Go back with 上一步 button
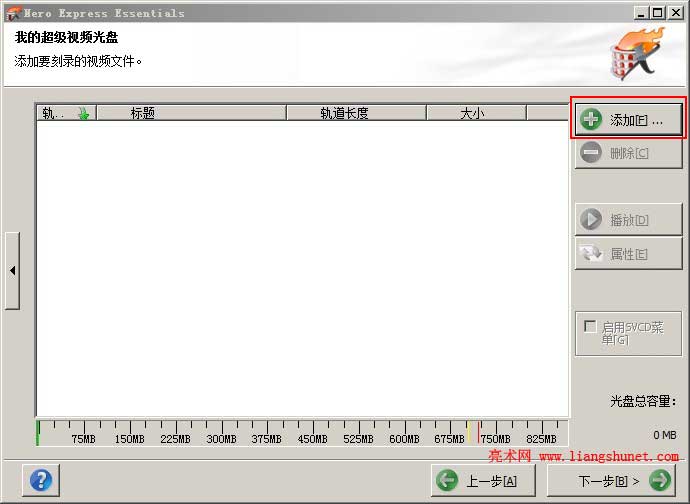 (x=483, y=480)
